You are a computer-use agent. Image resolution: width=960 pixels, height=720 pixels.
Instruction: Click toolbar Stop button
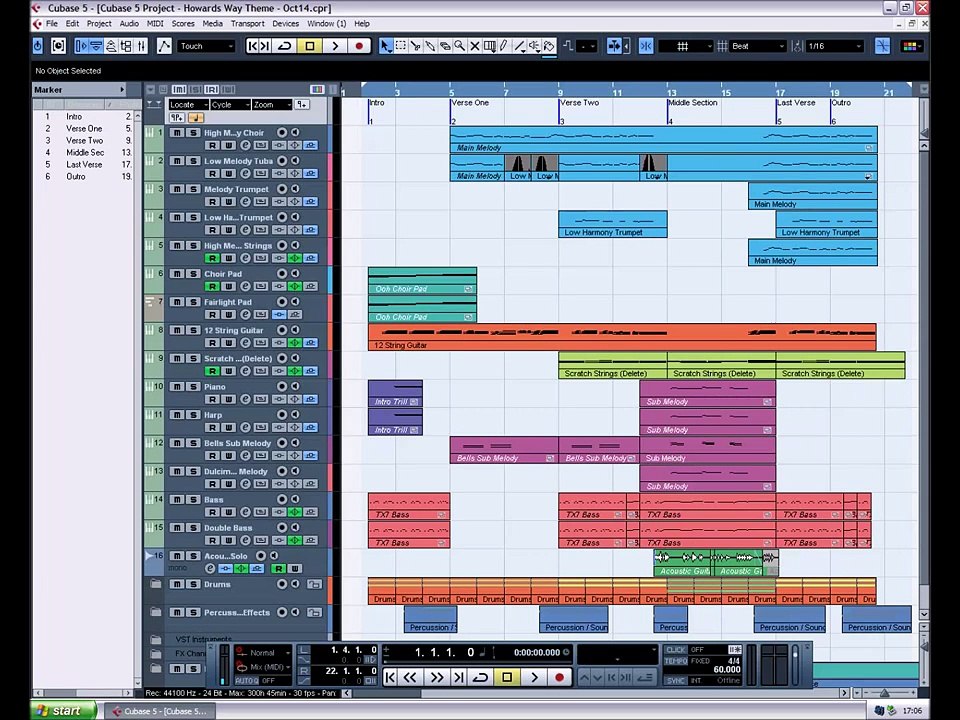310,46
